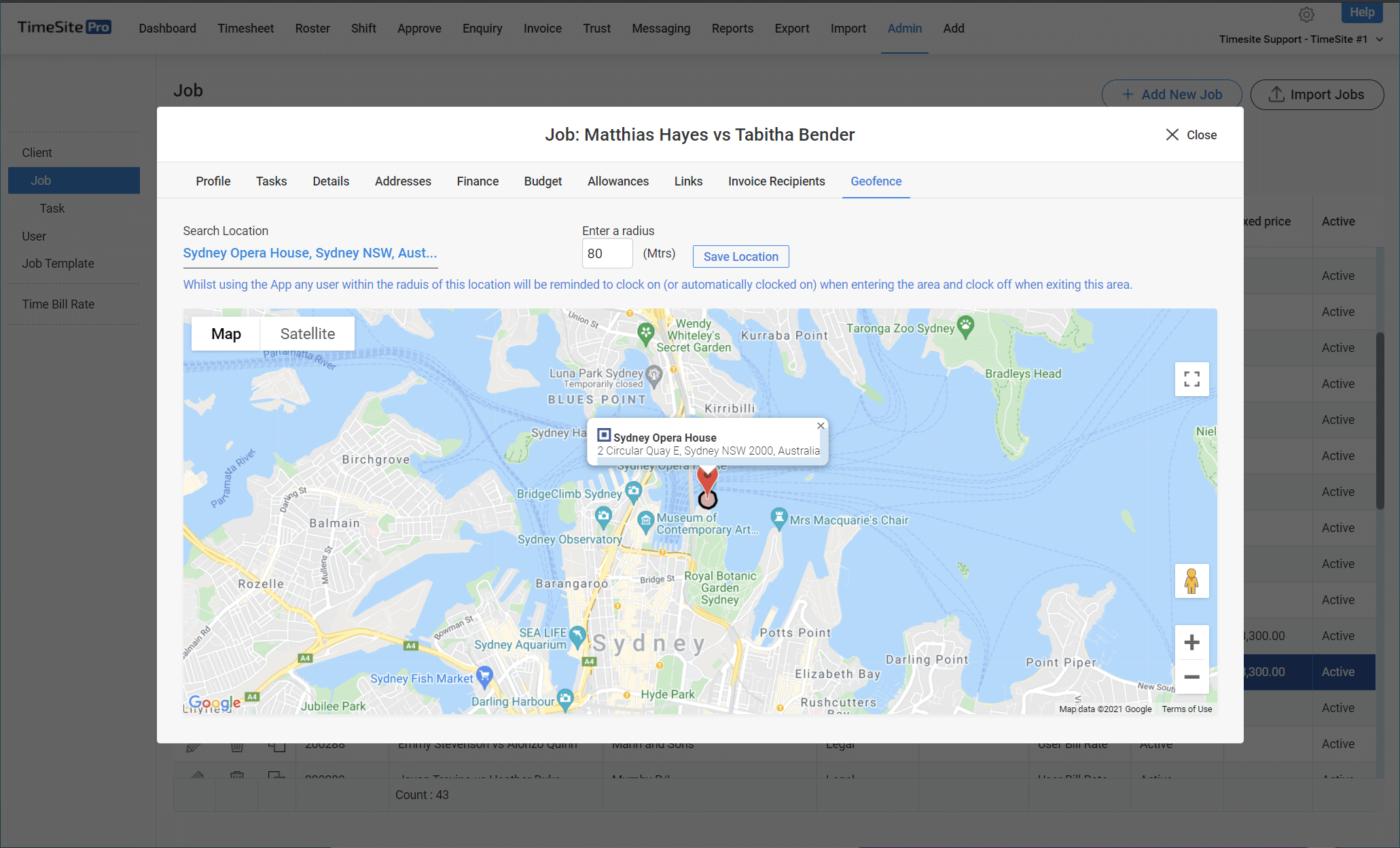Click Taronga Zoo Sydney map marker
Viewport: 1400px width, 848px height.
(965, 327)
